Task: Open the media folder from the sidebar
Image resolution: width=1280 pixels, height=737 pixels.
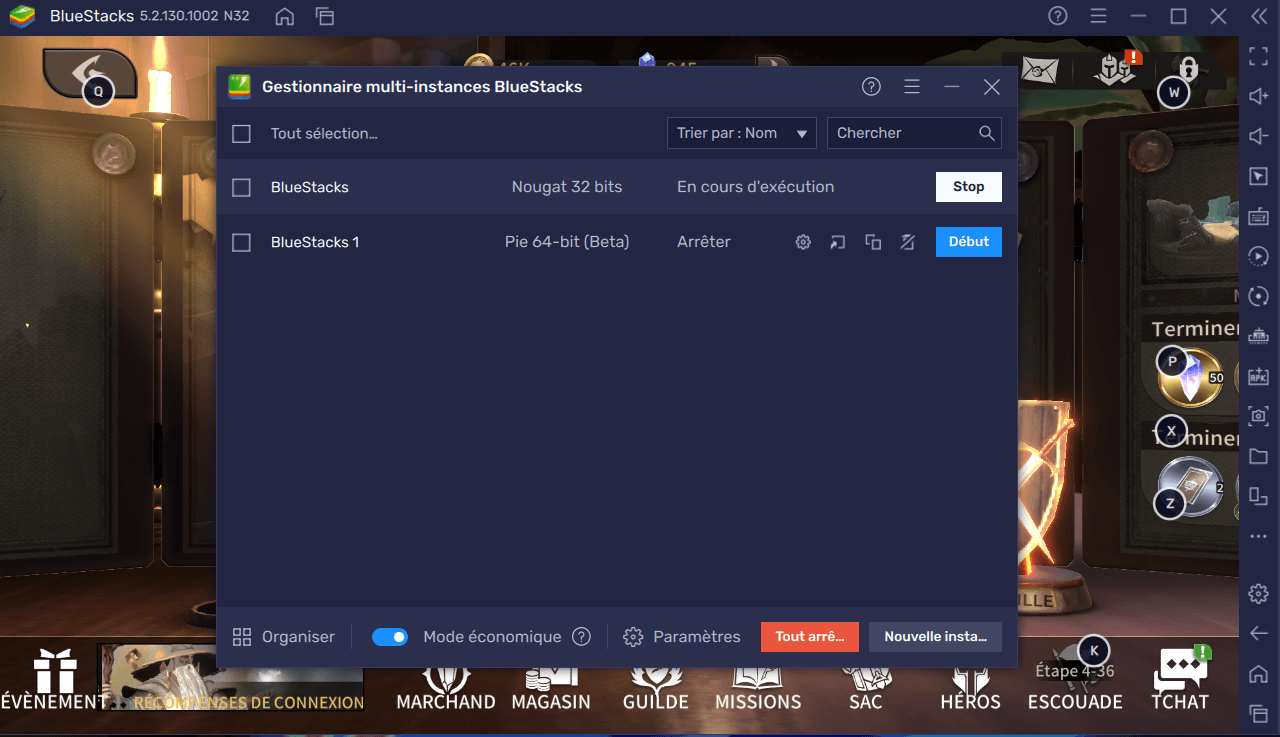Action: click(1258, 456)
